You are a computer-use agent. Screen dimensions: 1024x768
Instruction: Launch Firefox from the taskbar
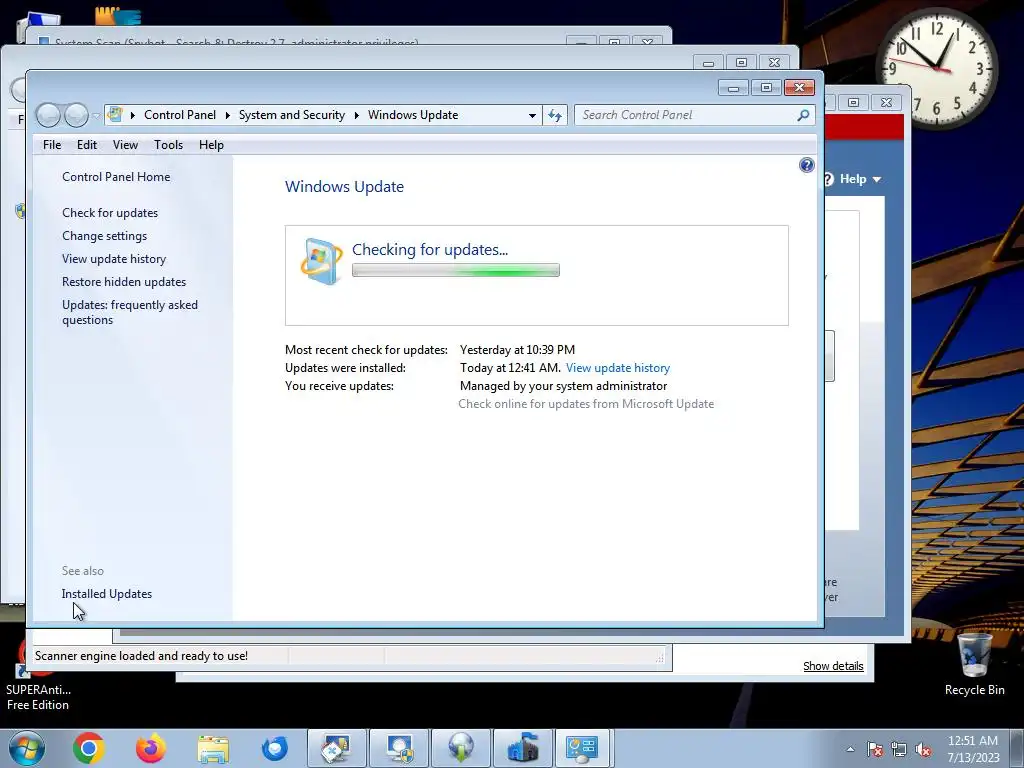(x=151, y=748)
